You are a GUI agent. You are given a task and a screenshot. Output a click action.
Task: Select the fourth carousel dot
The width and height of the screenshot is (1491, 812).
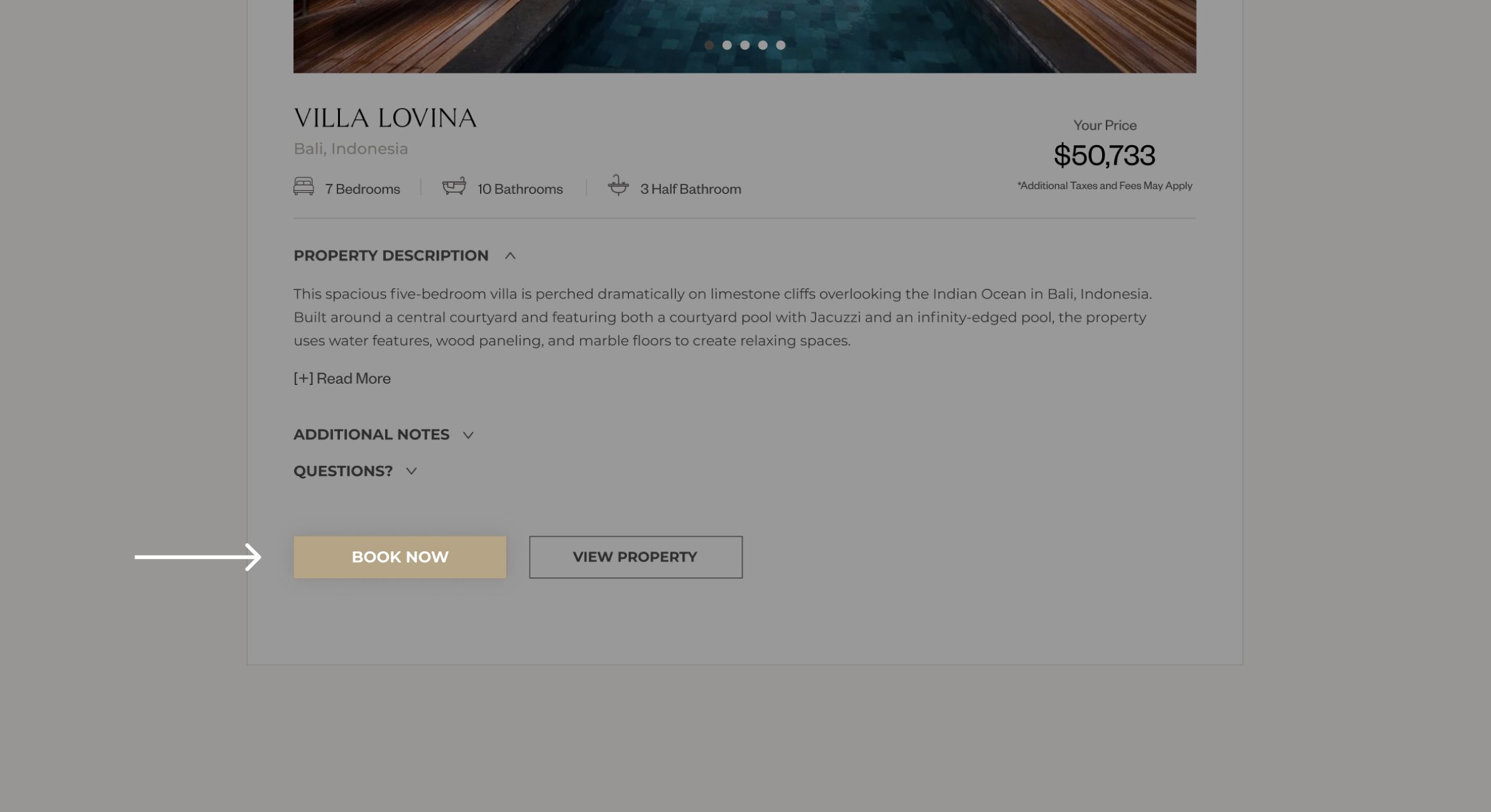point(763,45)
